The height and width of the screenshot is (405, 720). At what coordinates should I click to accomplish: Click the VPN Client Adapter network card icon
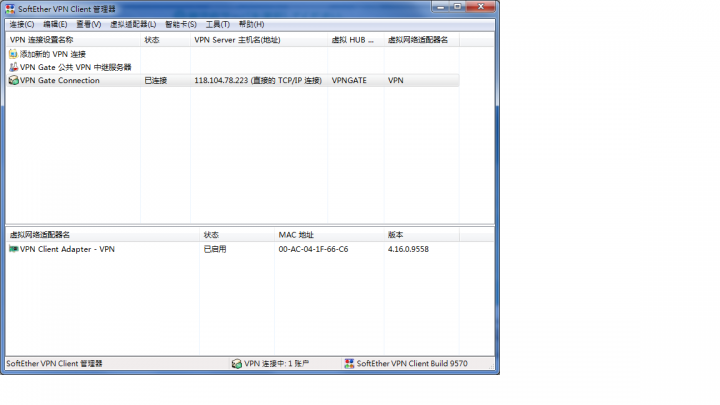tap(13, 249)
